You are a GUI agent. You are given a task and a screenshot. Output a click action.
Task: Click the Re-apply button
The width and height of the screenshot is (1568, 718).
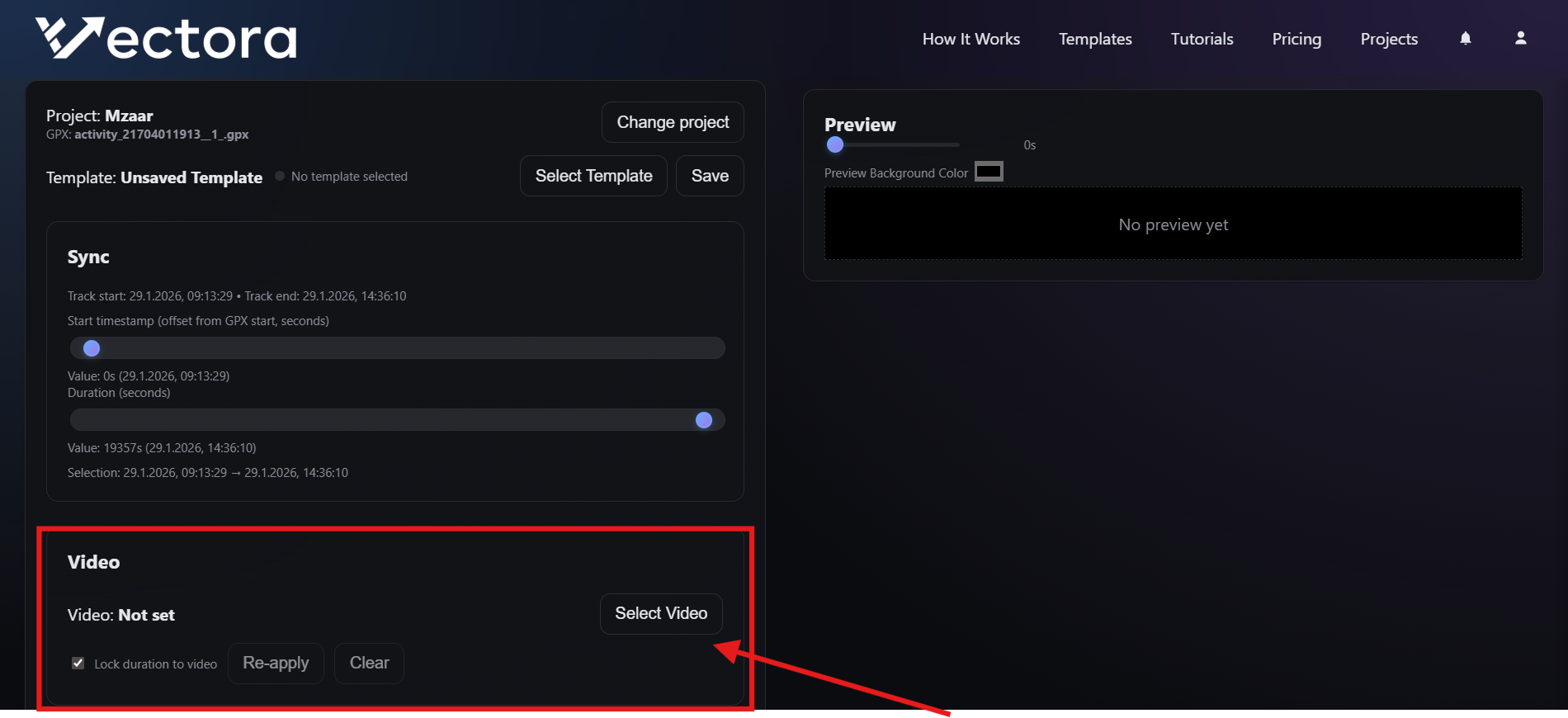tap(276, 663)
